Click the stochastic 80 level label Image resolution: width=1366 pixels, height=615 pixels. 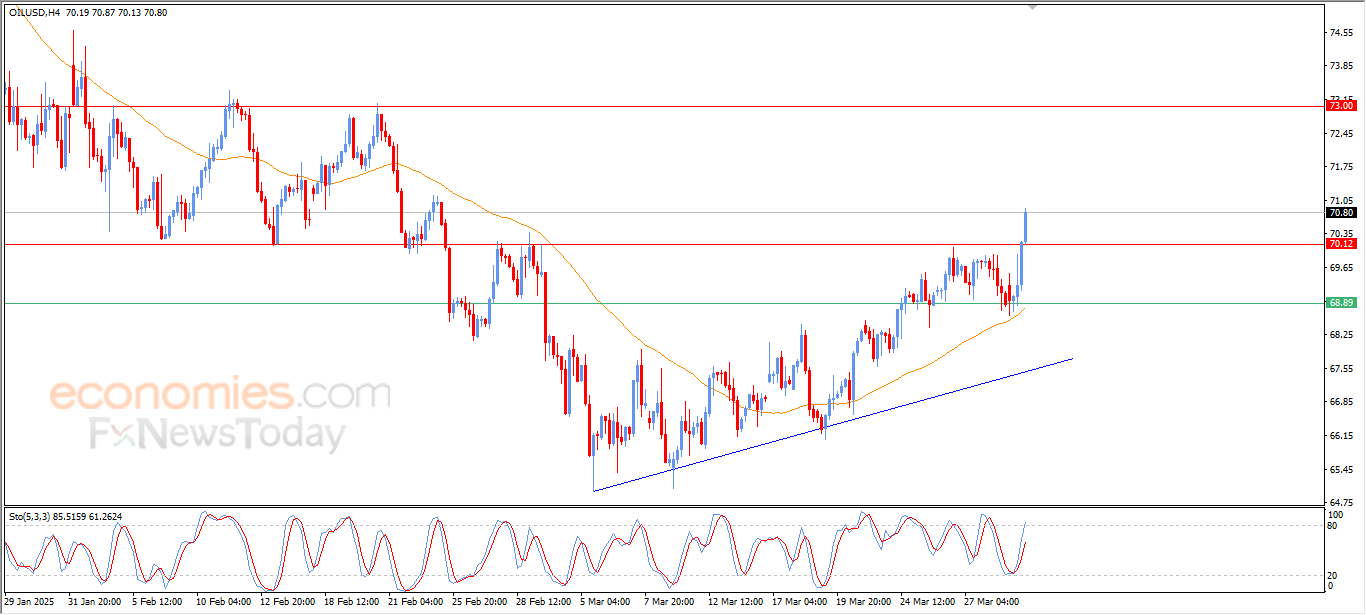click(1333, 525)
